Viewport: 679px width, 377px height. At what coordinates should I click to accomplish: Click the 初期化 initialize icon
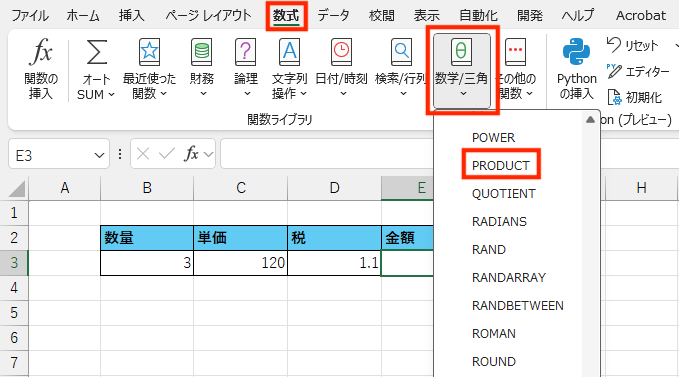pyautogui.click(x=614, y=97)
